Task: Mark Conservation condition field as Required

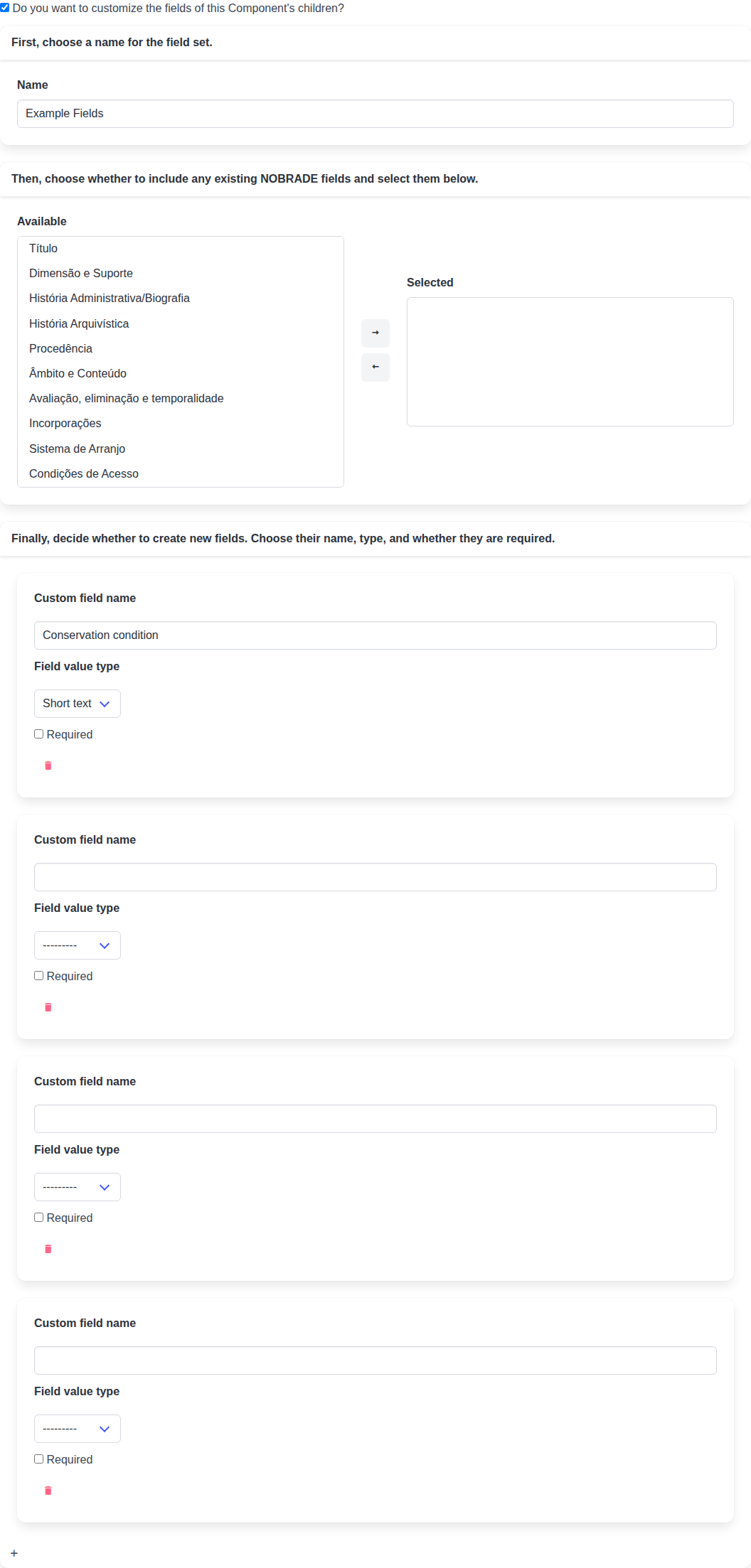Action: coord(39,734)
